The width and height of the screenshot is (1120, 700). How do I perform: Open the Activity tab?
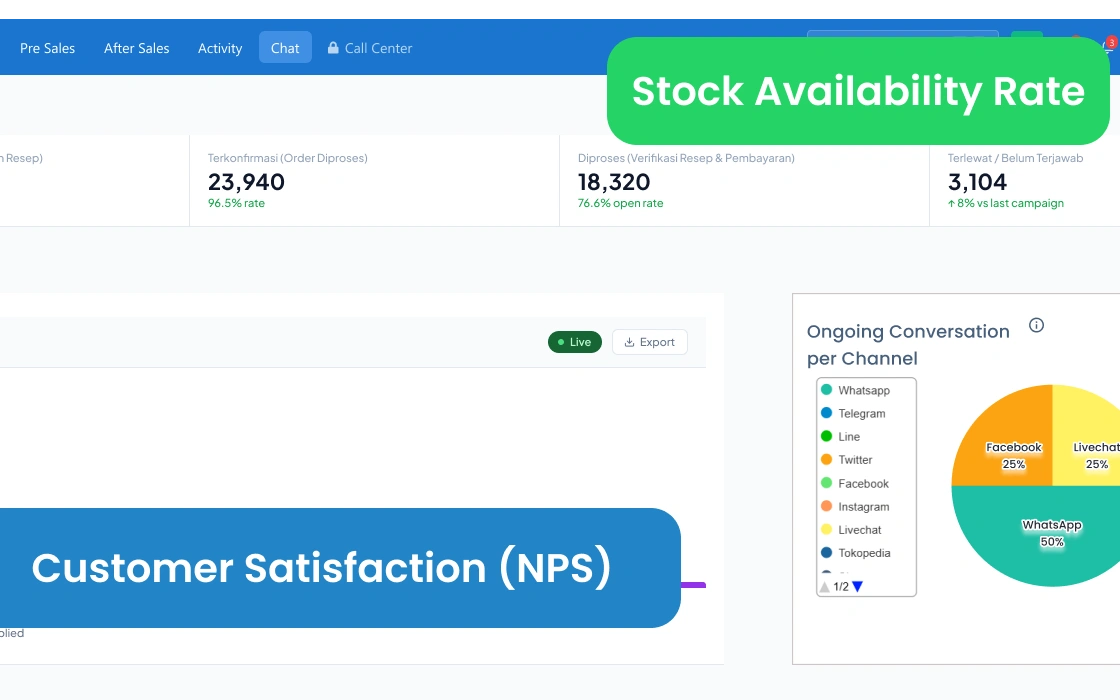tap(220, 48)
